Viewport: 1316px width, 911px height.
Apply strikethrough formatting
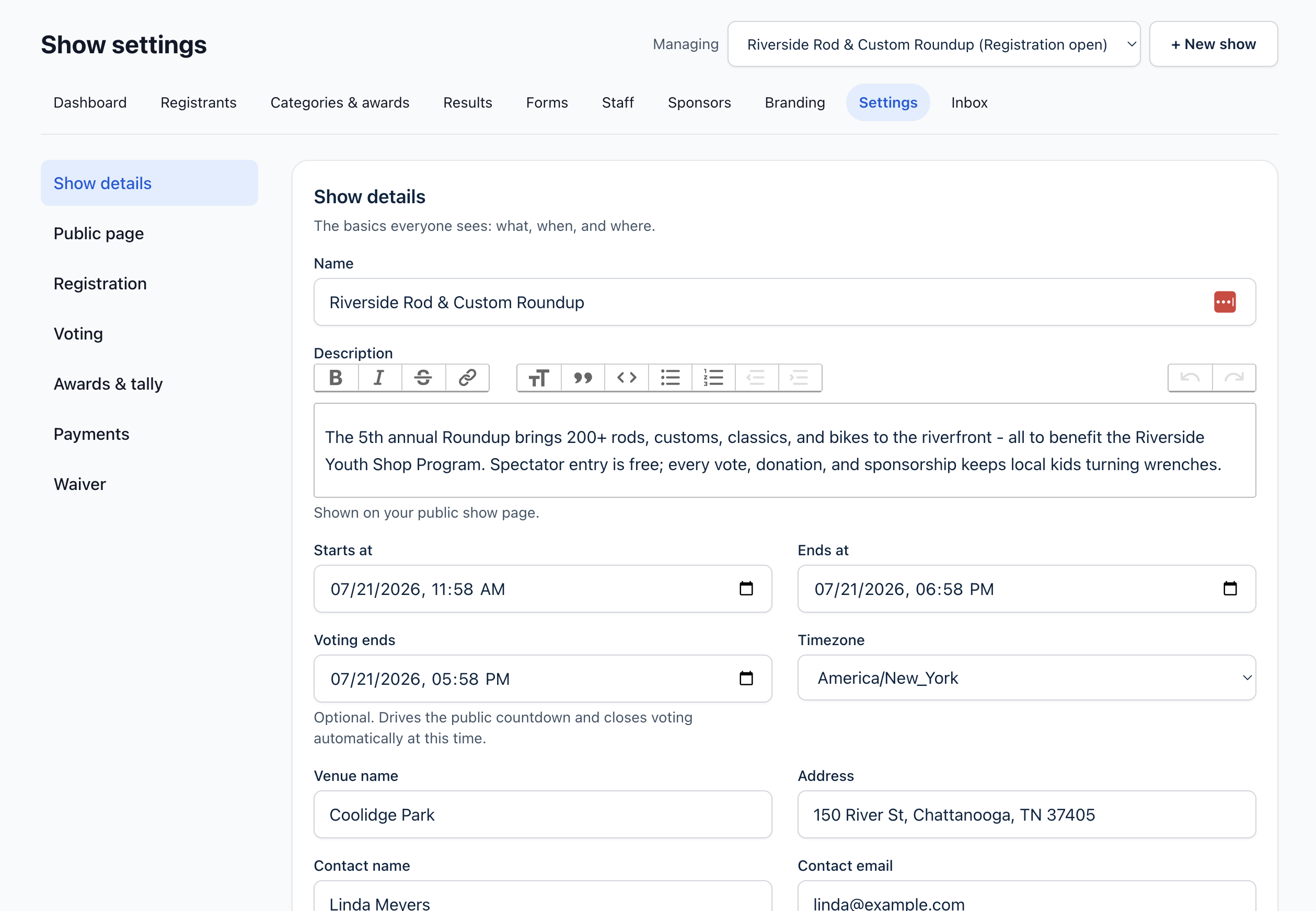[x=423, y=378]
